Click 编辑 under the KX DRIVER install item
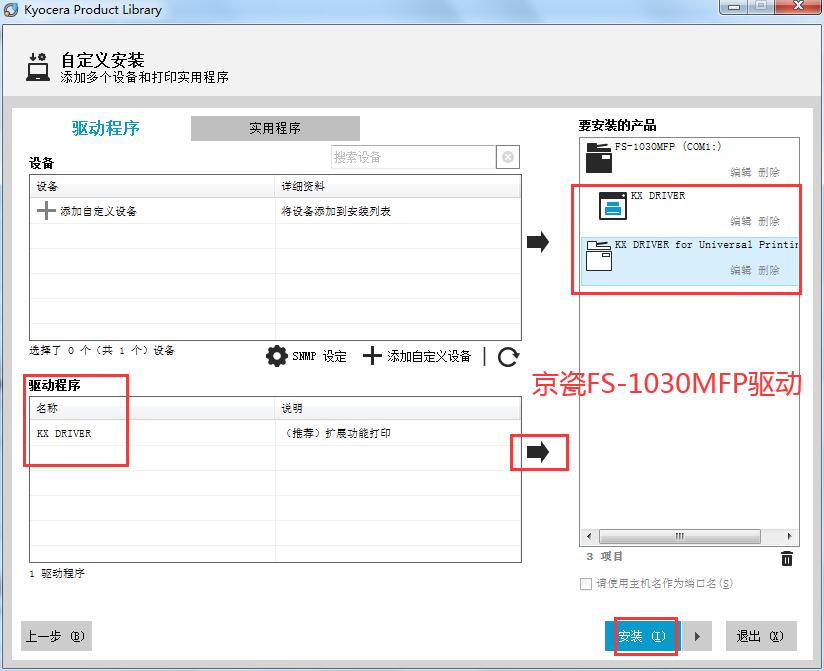Viewport: 824px width, 671px height. [x=740, y=221]
